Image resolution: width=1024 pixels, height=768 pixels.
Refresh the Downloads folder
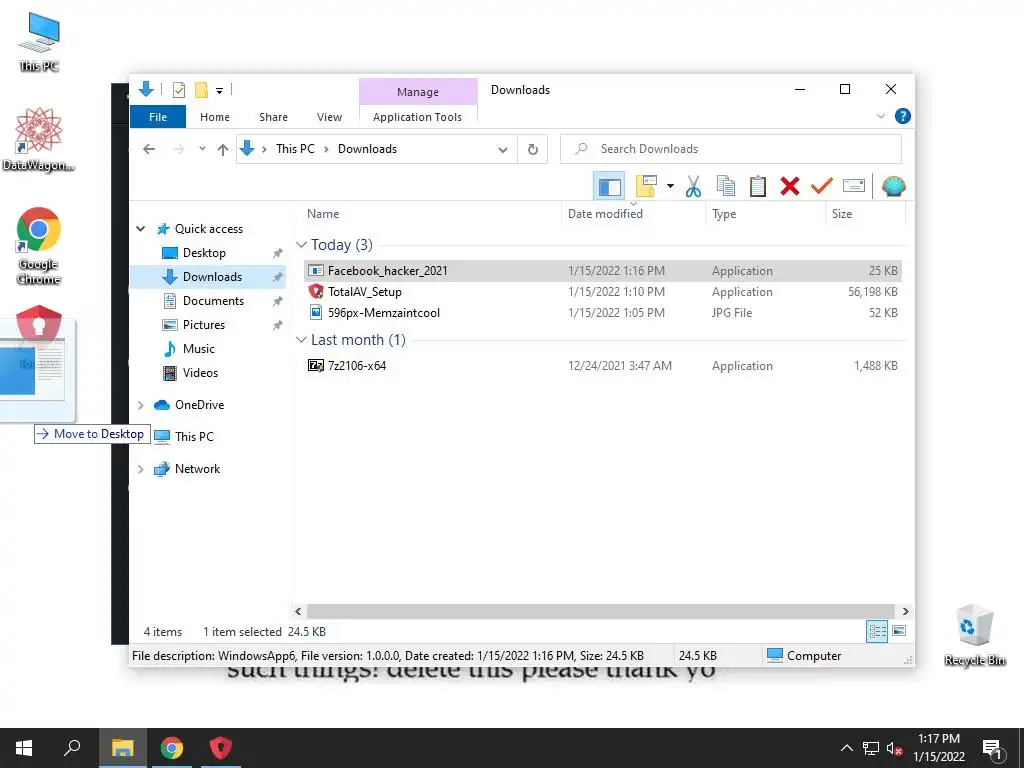[x=533, y=150]
